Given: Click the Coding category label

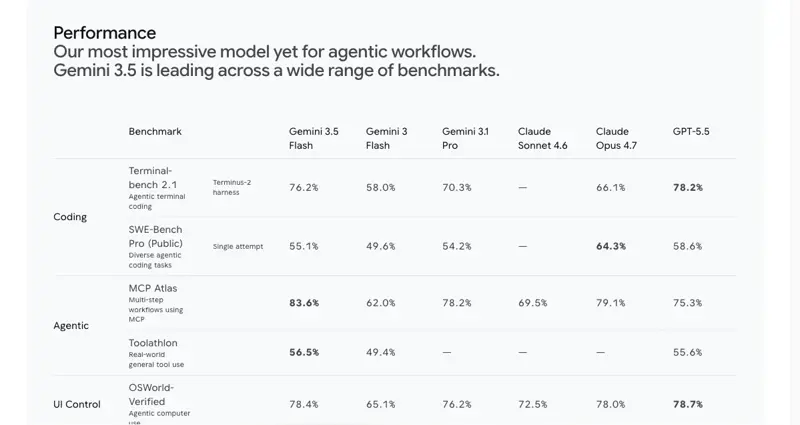Looking at the screenshot, I should [70, 217].
